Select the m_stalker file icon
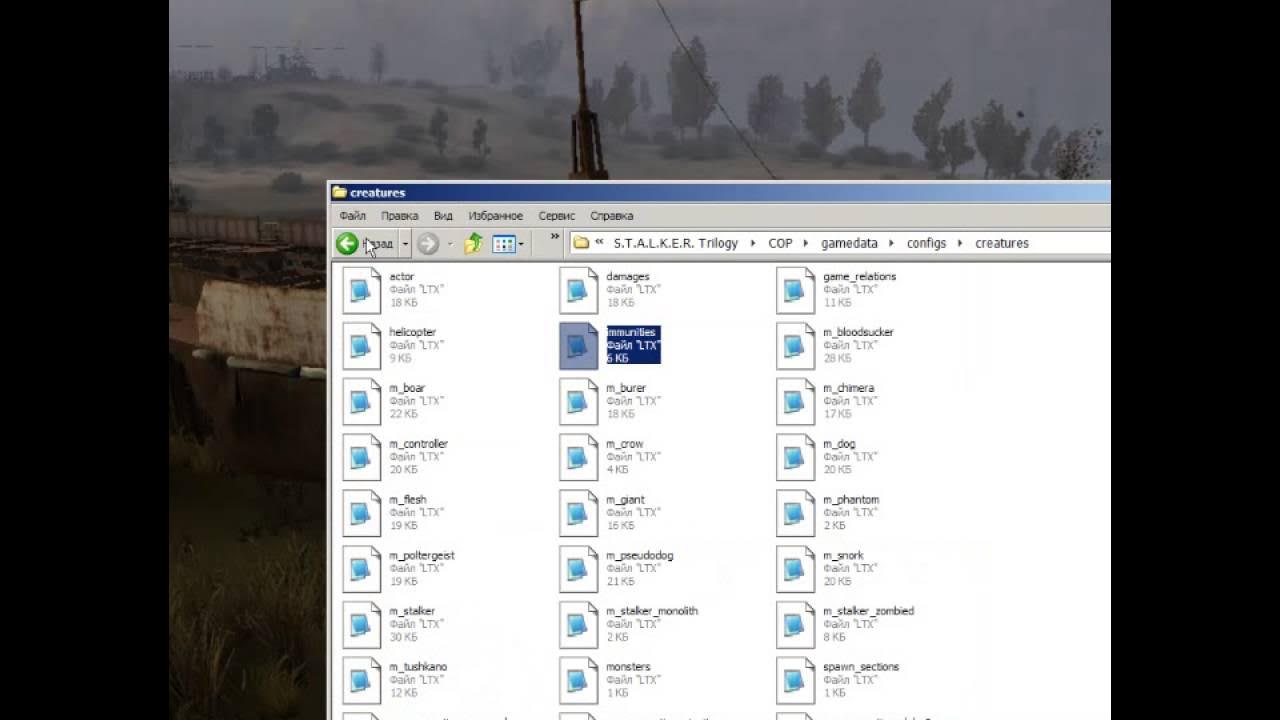The height and width of the screenshot is (720, 1280). (361, 626)
